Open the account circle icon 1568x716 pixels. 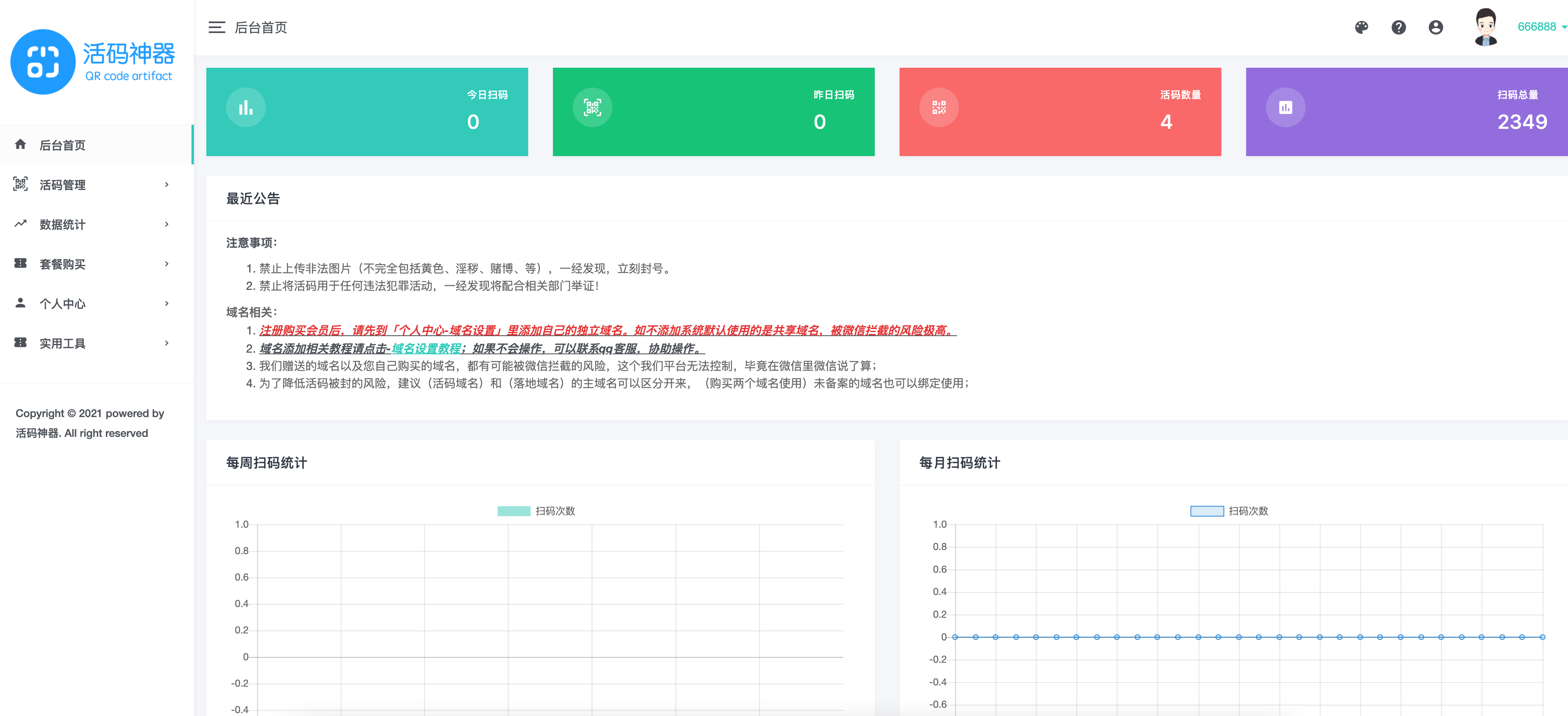(1436, 27)
